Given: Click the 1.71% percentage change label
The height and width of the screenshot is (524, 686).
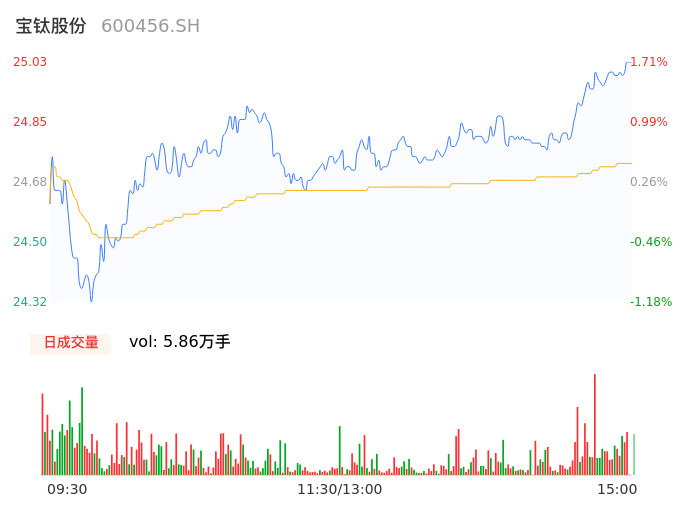Looking at the screenshot, I should pos(649,62).
